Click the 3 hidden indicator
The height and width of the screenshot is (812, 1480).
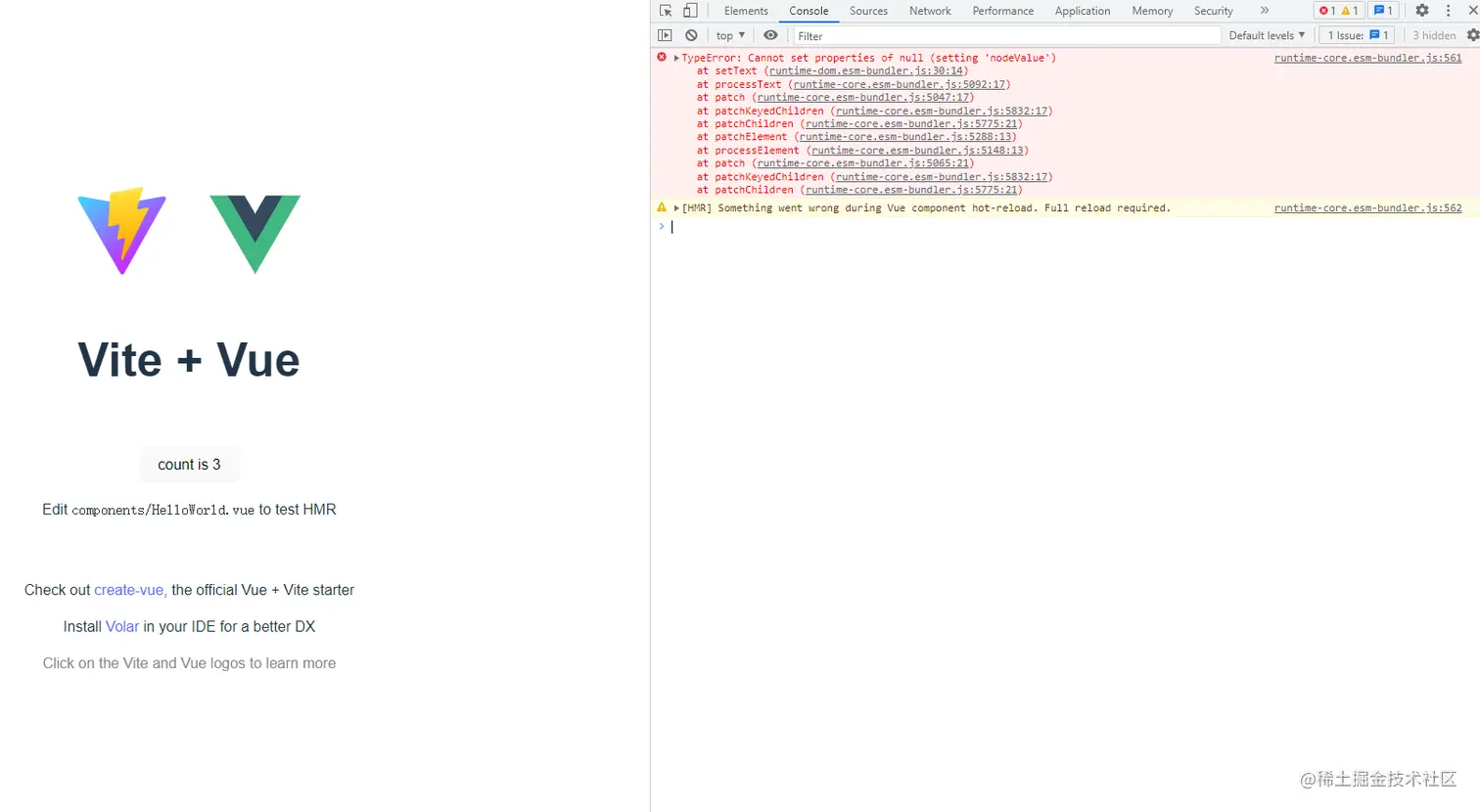[x=1434, y=35]
